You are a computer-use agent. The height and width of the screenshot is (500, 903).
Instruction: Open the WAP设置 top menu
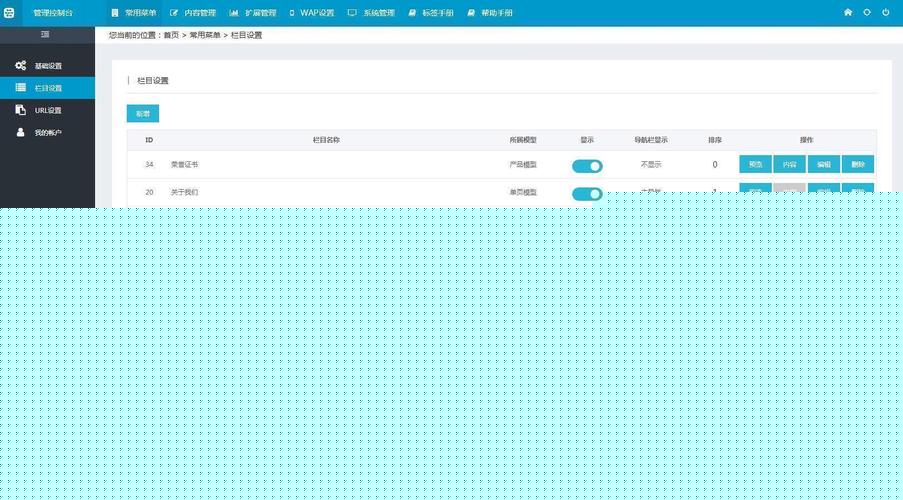coord(312,13)
